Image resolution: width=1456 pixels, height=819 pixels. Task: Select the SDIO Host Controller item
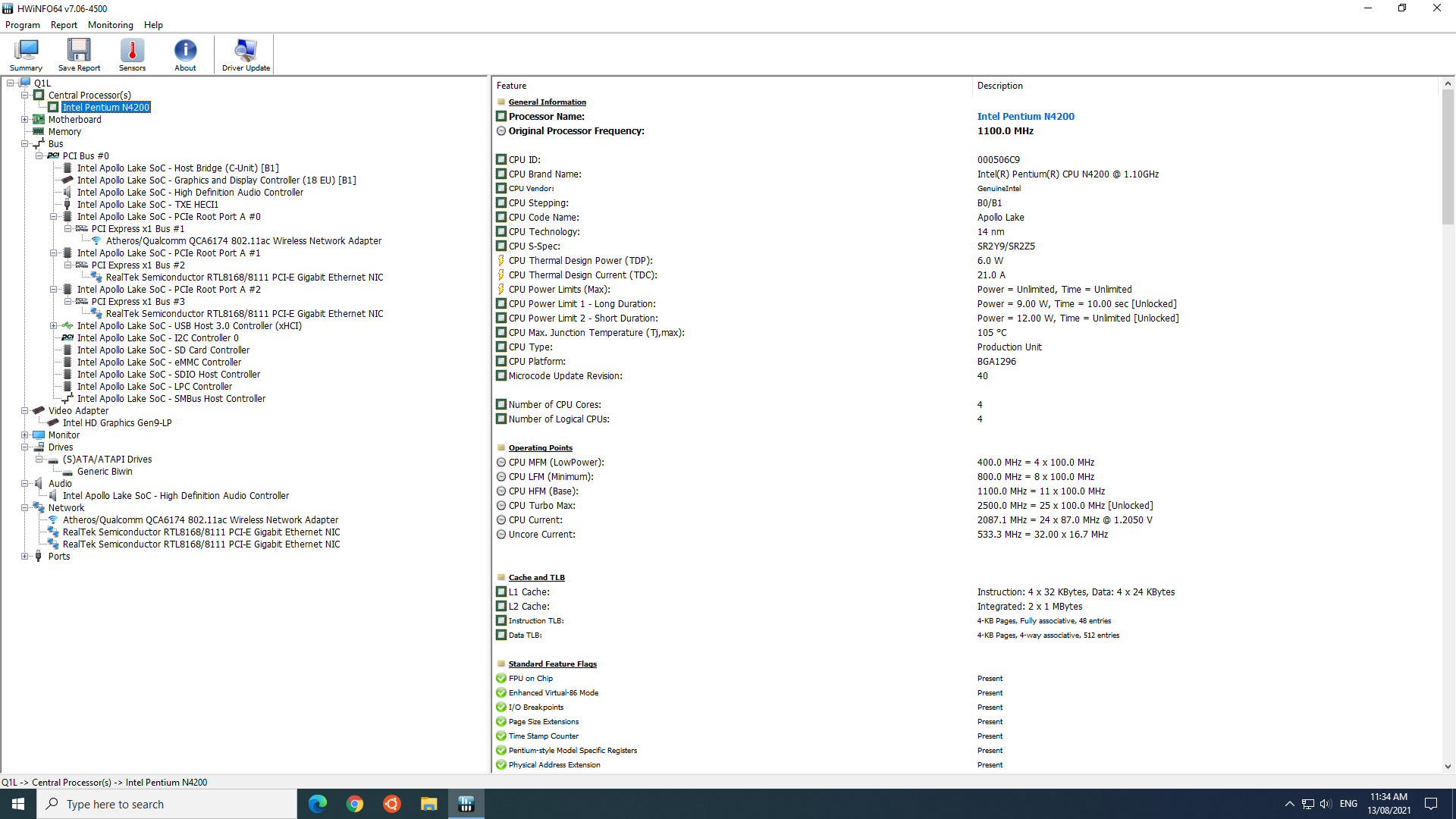pos(168,375)
